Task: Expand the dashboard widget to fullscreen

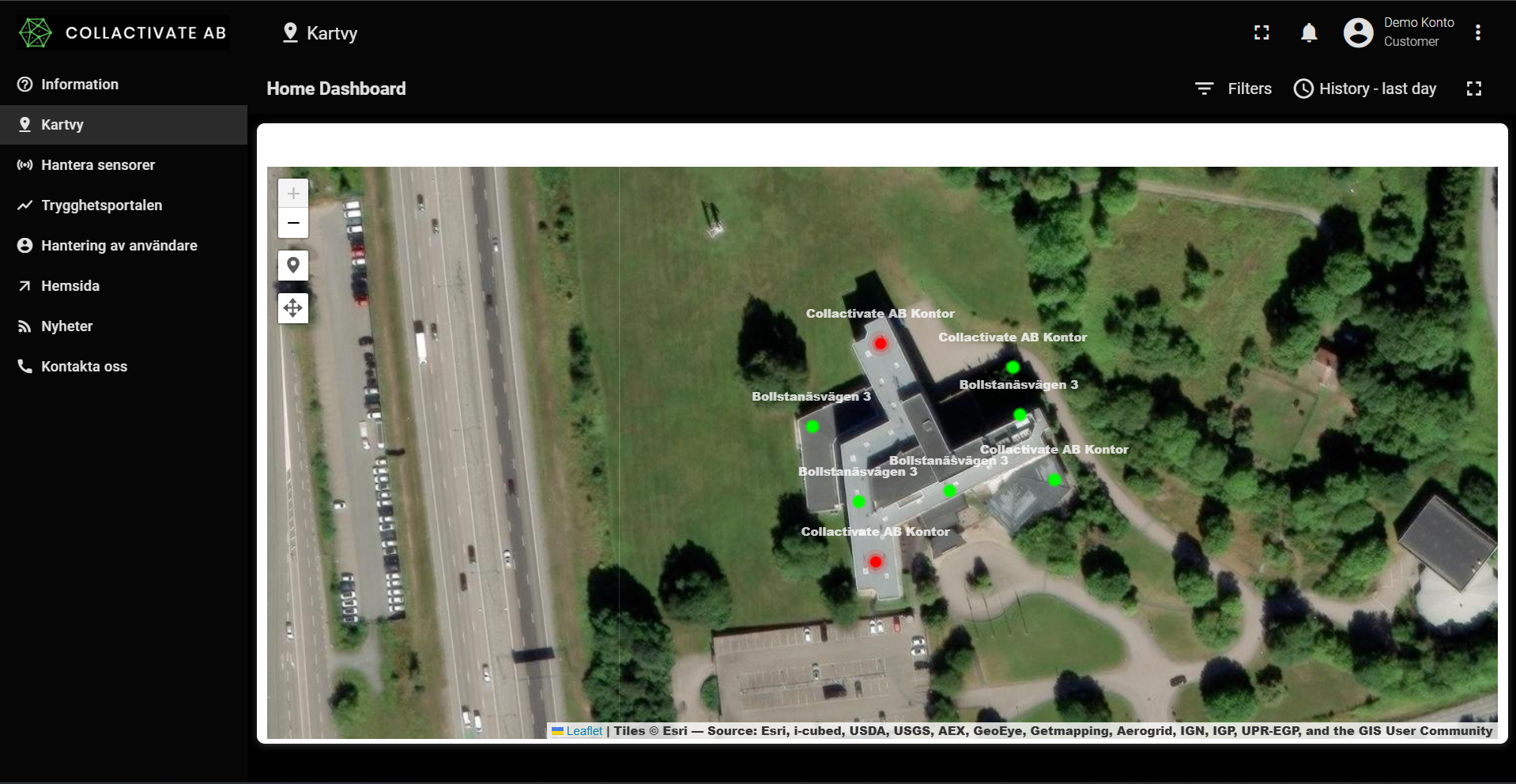Action: pyautogui.click(x=1473, y=89)
